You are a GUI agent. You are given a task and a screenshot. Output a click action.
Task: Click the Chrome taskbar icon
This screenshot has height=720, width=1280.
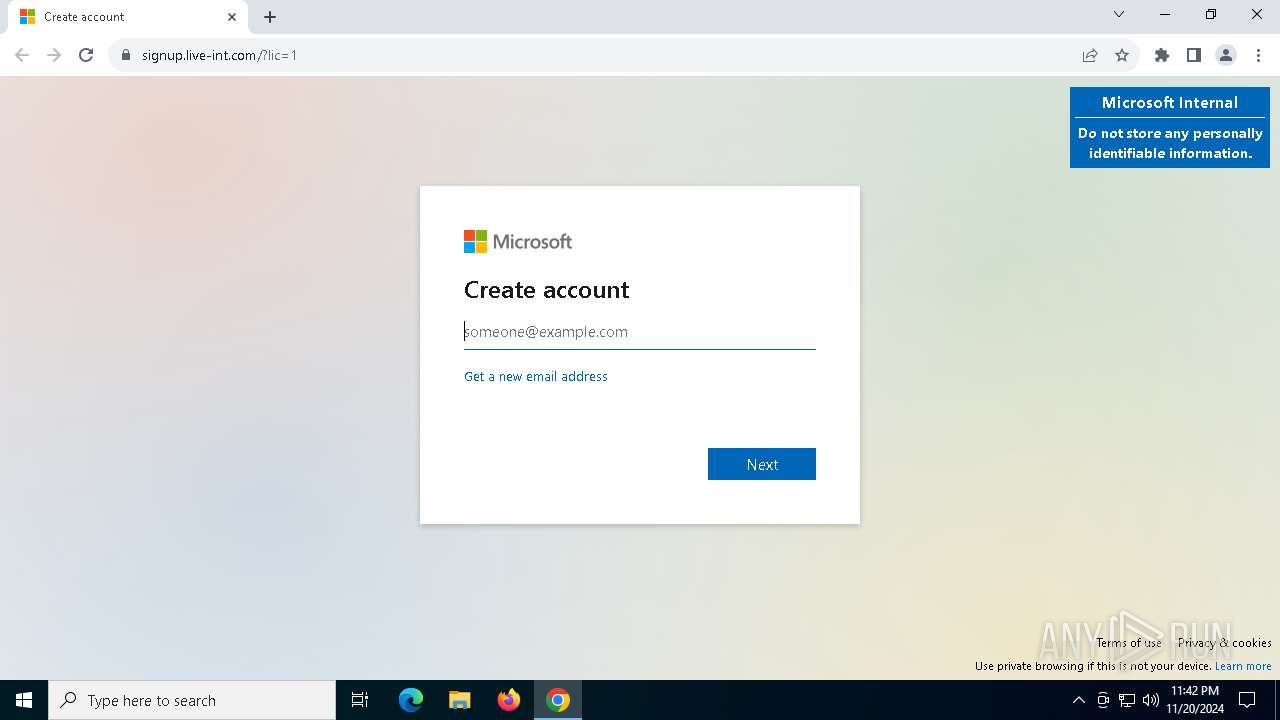tap(558, 700)
